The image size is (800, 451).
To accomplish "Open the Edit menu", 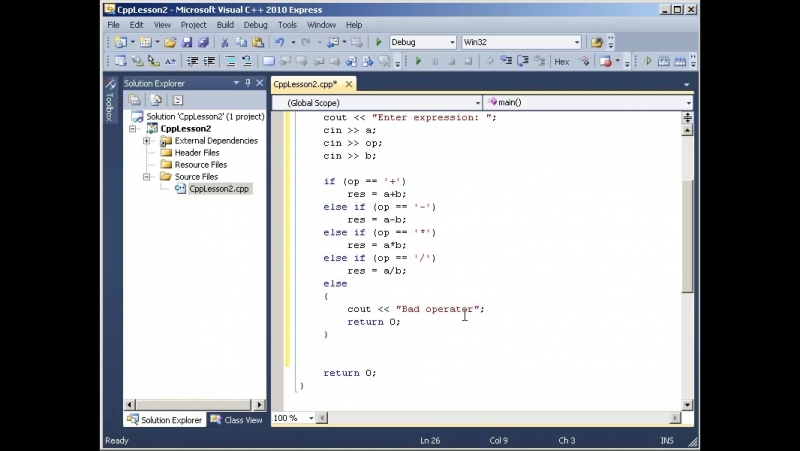I will coord(136,24).
